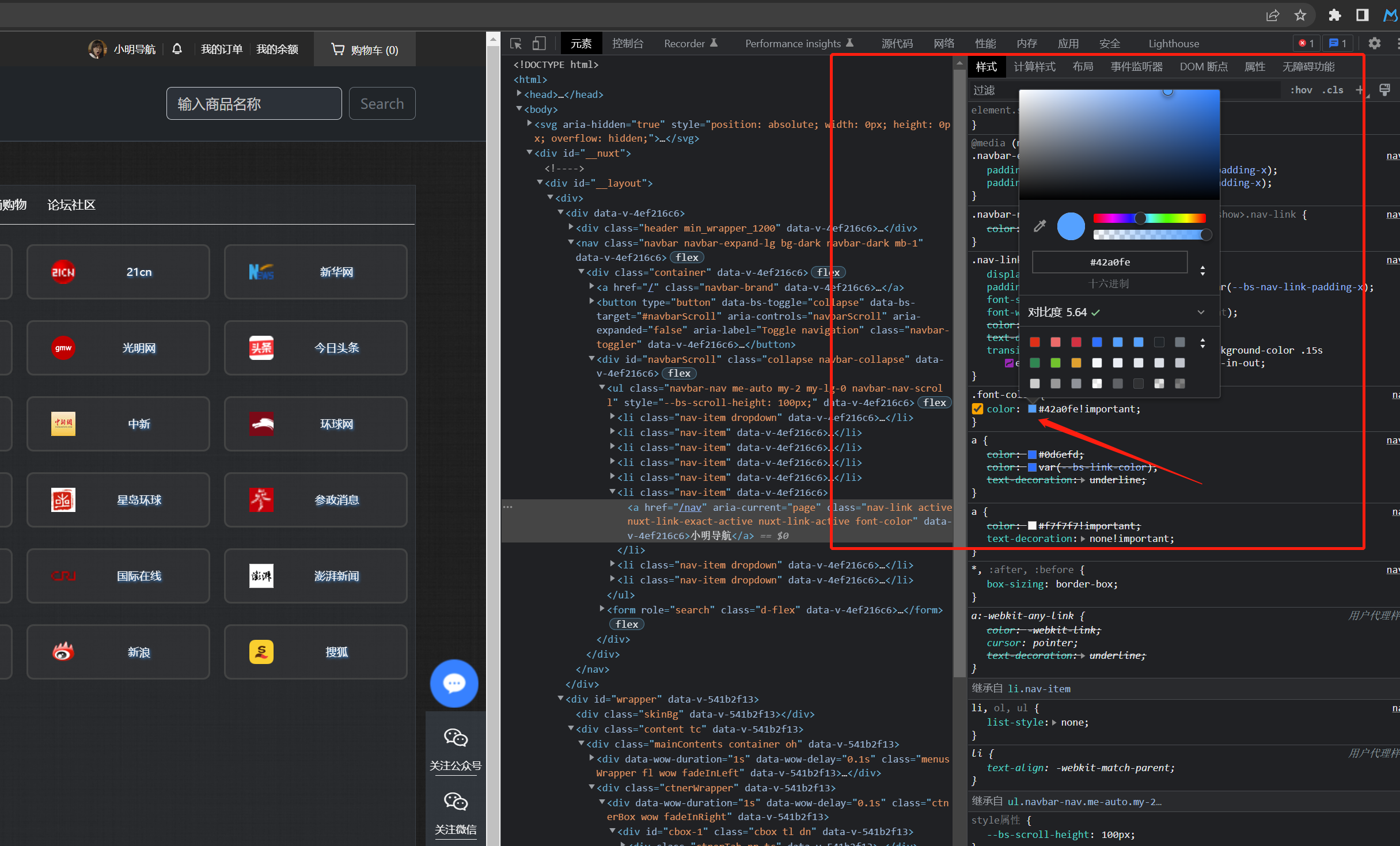Screen dimensions: 1400x846
Task: Open the 新浪 site card
Action: (x=118, y=652)
